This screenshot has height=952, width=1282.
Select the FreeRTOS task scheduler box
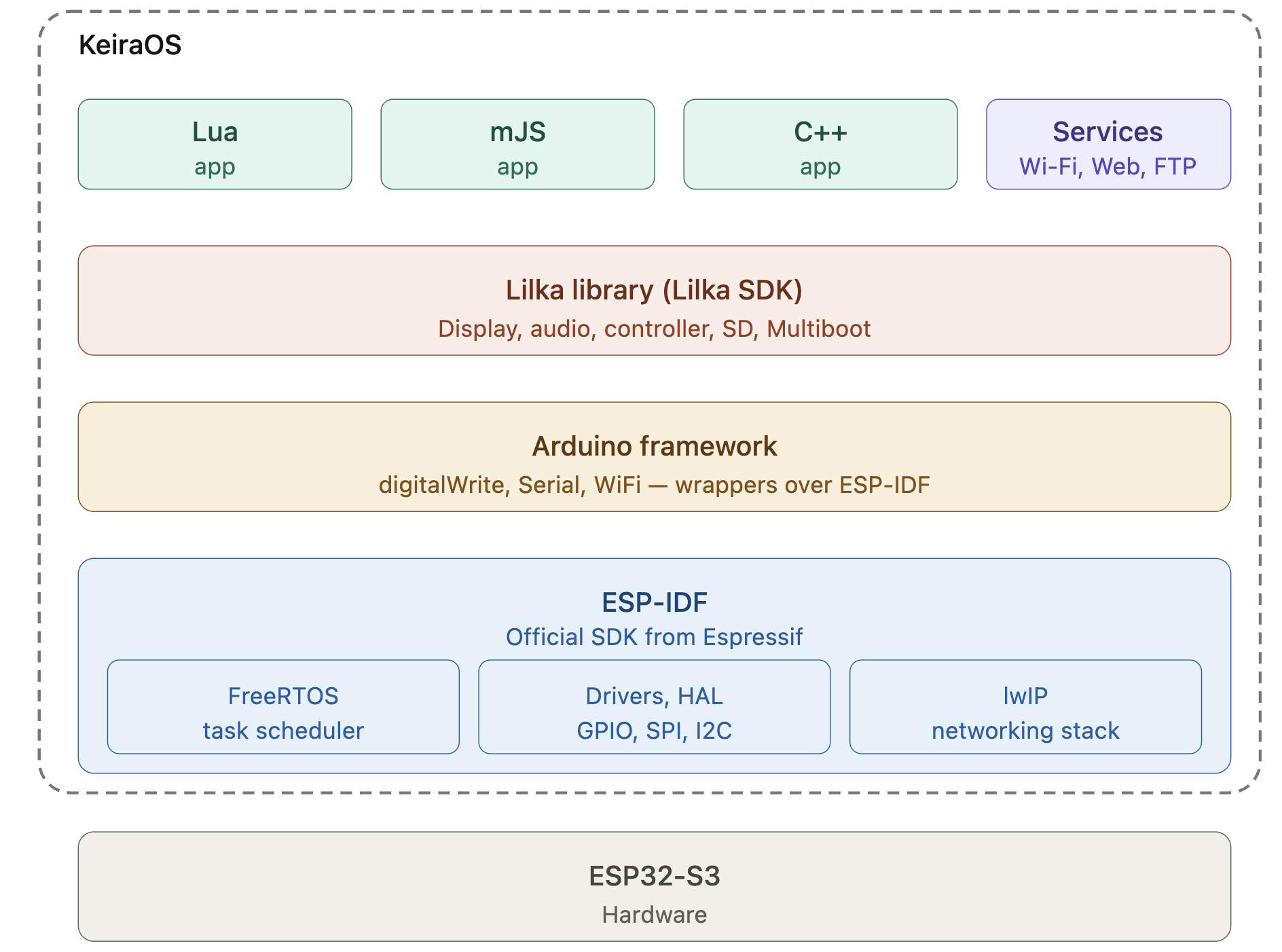coord(283,707)
